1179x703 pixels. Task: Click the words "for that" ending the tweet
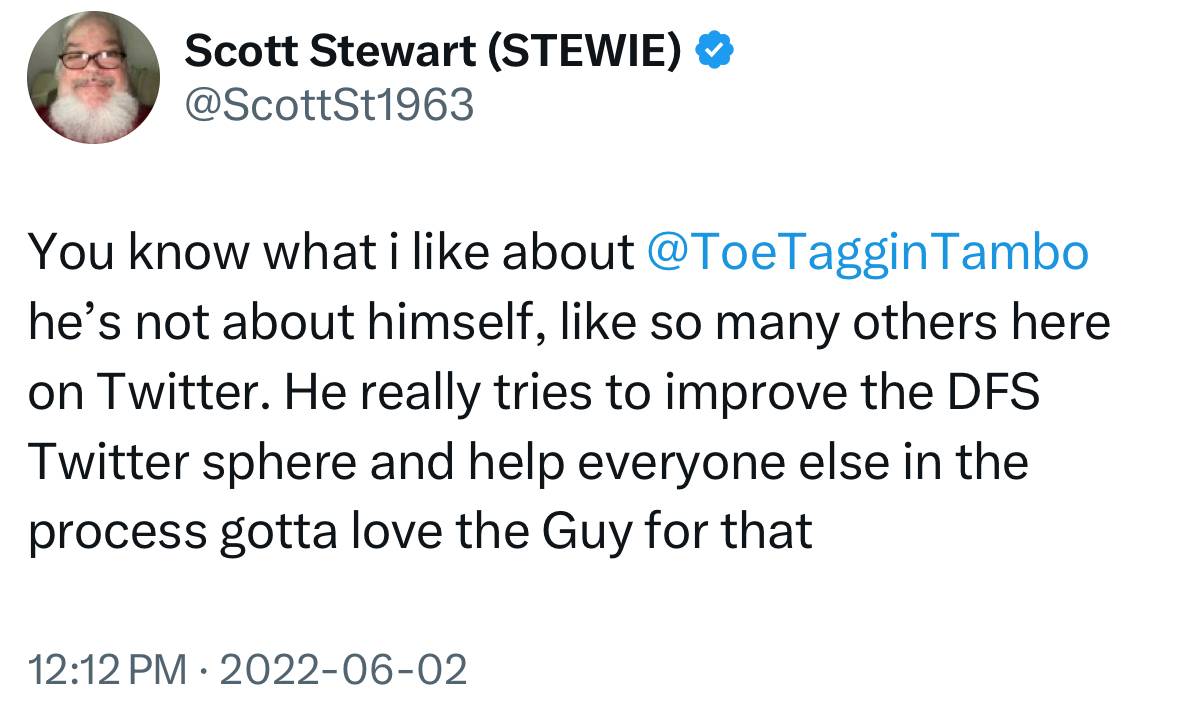coord(729,533)
